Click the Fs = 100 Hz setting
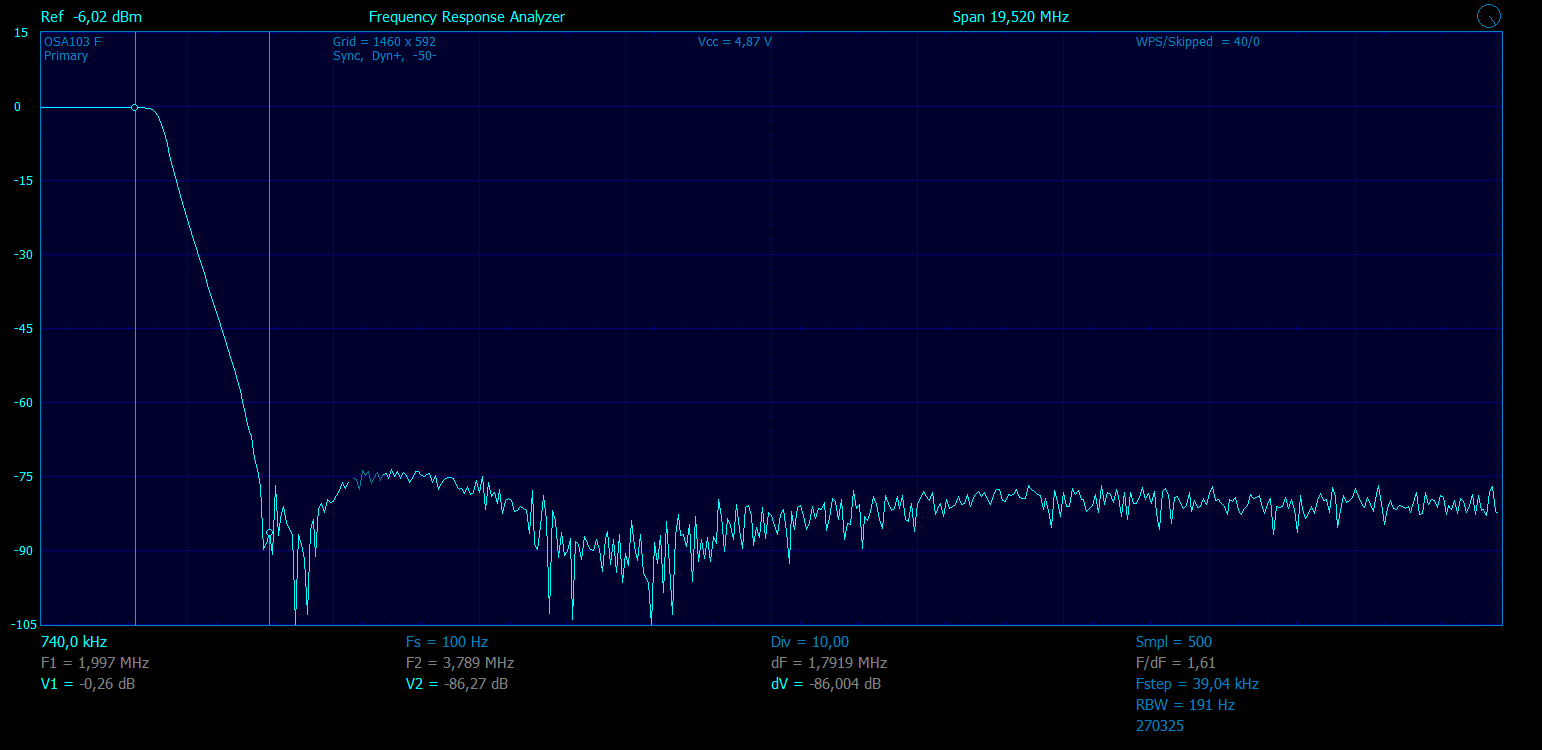Screen dimensions: 1542x750 [x=447, y=642]
